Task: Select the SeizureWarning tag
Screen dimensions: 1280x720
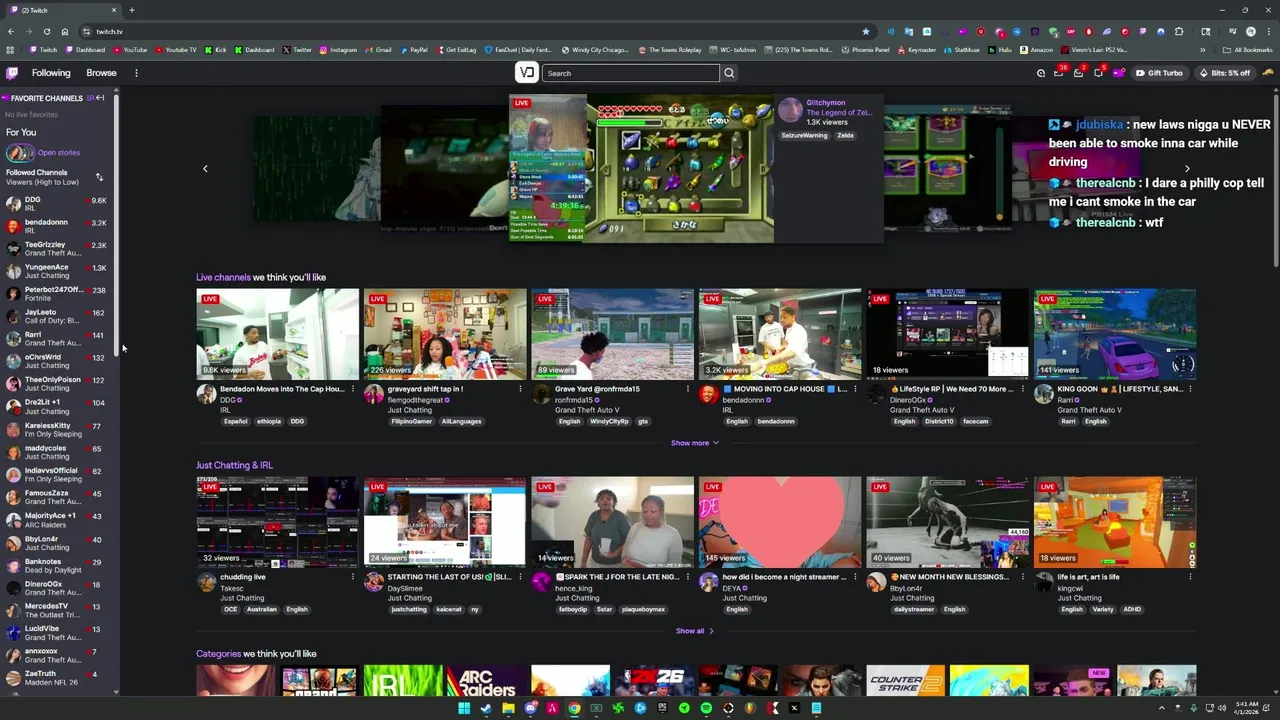Action: 804,135
